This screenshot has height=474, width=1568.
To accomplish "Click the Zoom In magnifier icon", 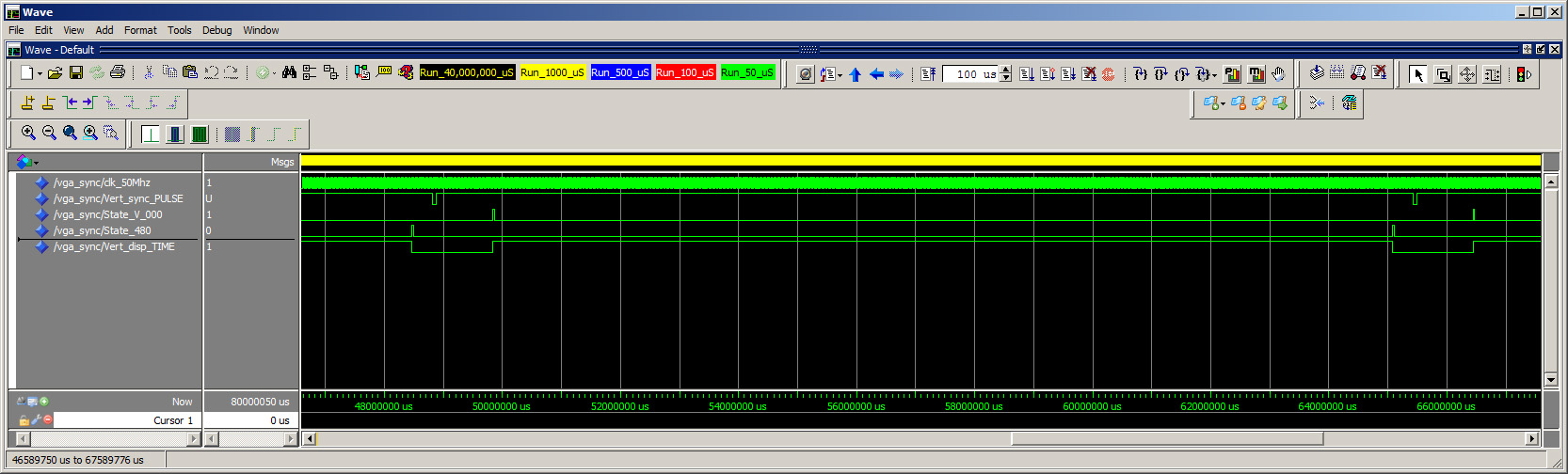I will click(x=28, y=134).
